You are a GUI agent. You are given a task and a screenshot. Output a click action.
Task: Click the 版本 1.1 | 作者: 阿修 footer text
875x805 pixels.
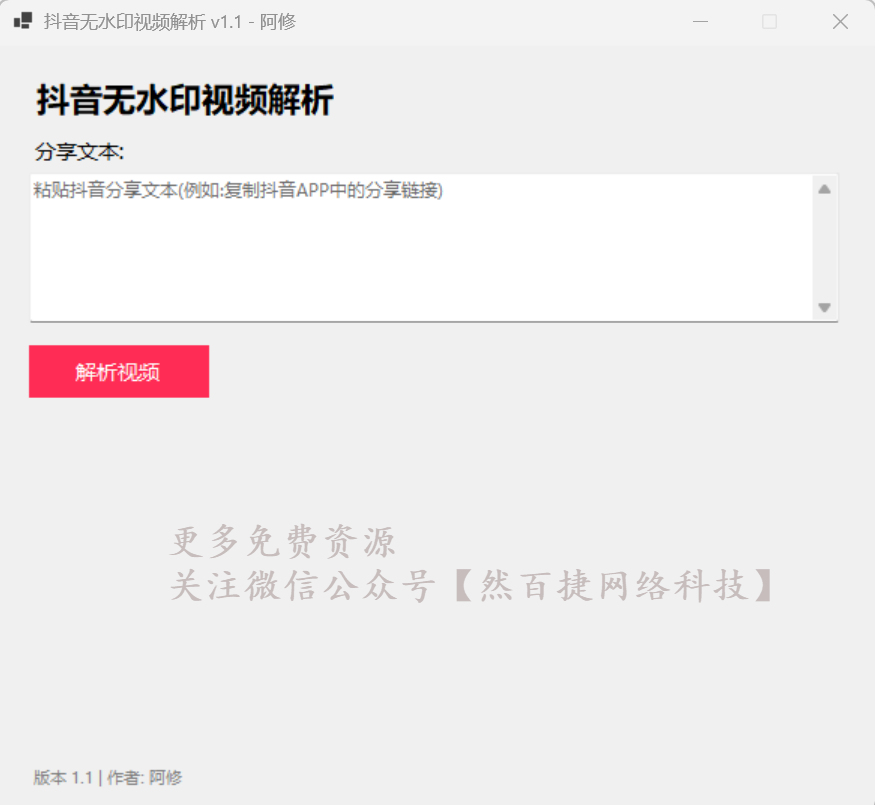coord(108,777)
